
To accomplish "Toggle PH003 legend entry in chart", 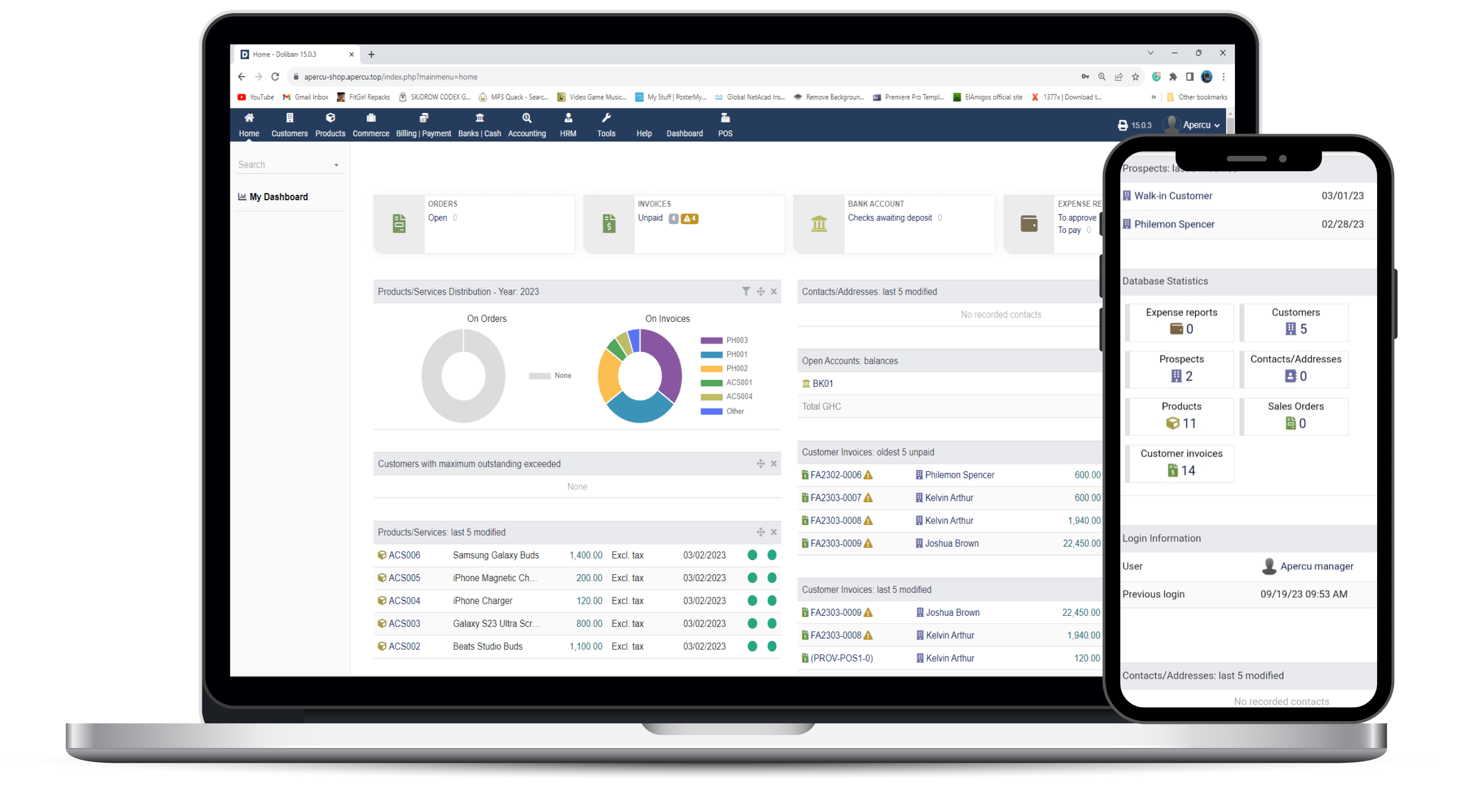I will pos(724,340).
